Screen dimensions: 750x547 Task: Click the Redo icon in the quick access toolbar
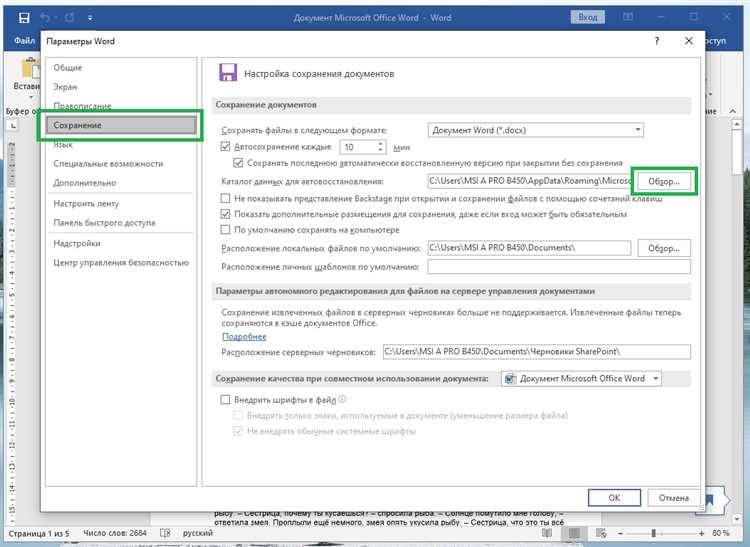coord(70,18)
